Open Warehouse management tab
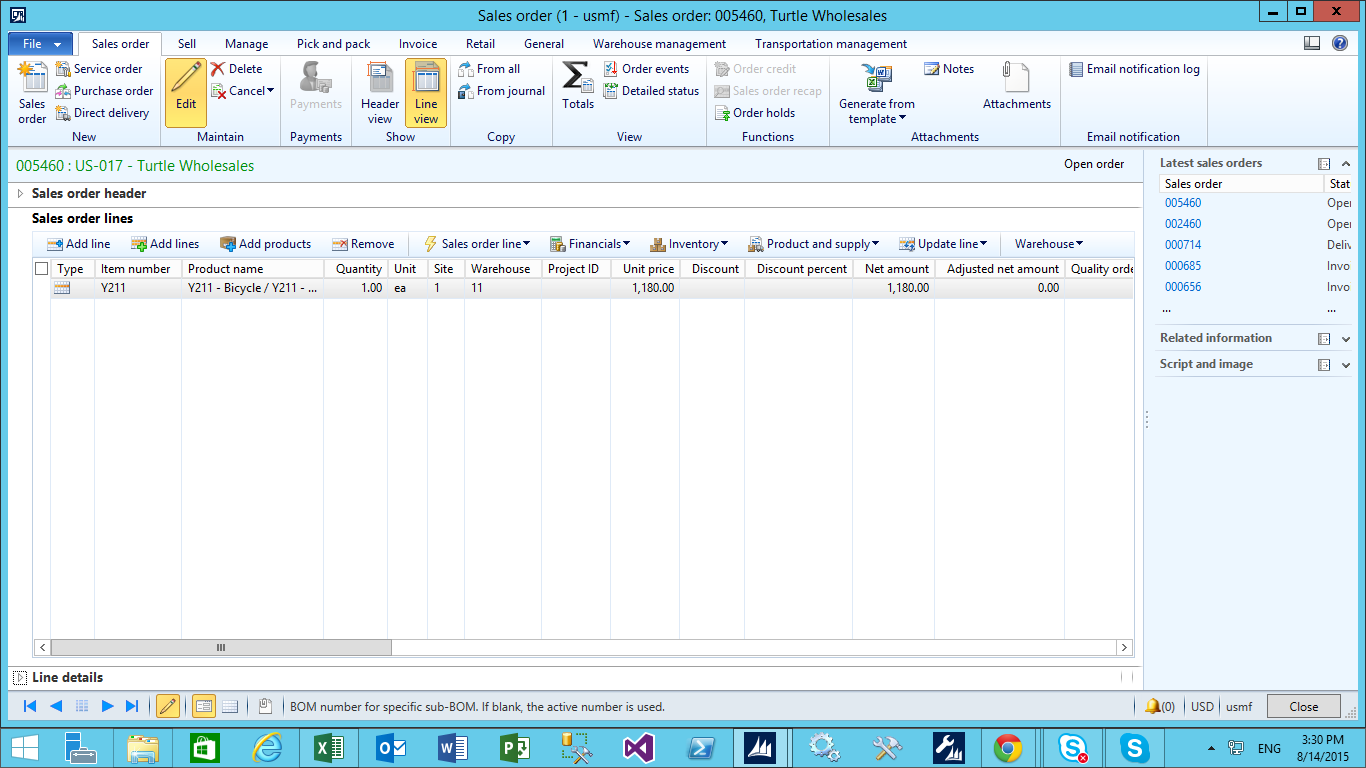The height and width of the screenshot is (768, 1366). pos(659,44)
